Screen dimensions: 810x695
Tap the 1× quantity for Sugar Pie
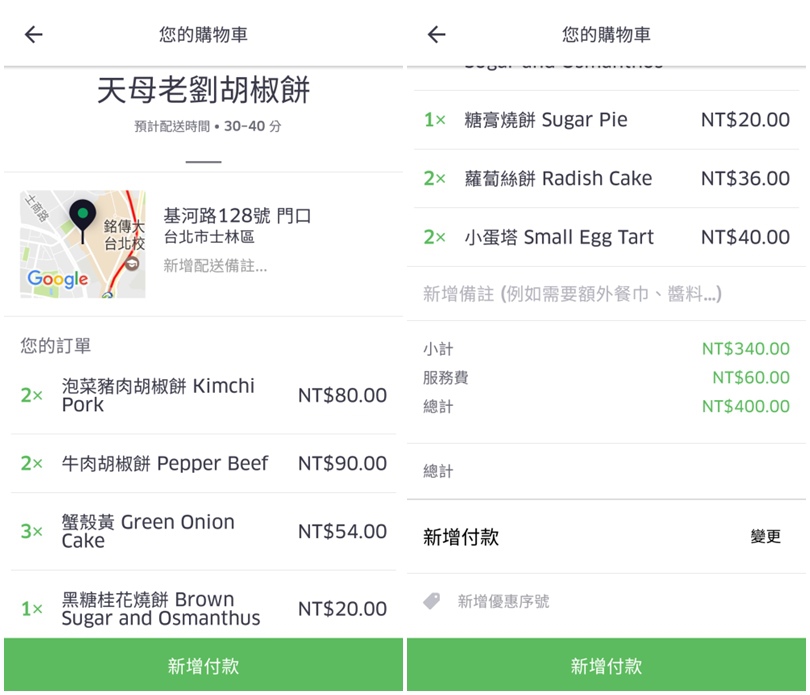pyautogui.click(x=434, y=120)
